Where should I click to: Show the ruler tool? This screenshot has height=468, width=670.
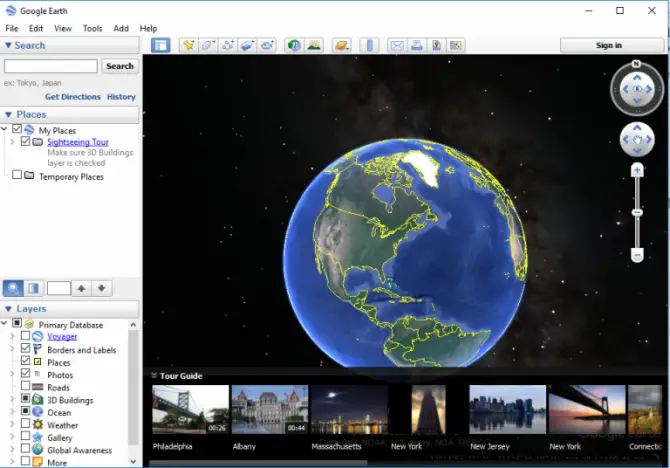[370, 45]
